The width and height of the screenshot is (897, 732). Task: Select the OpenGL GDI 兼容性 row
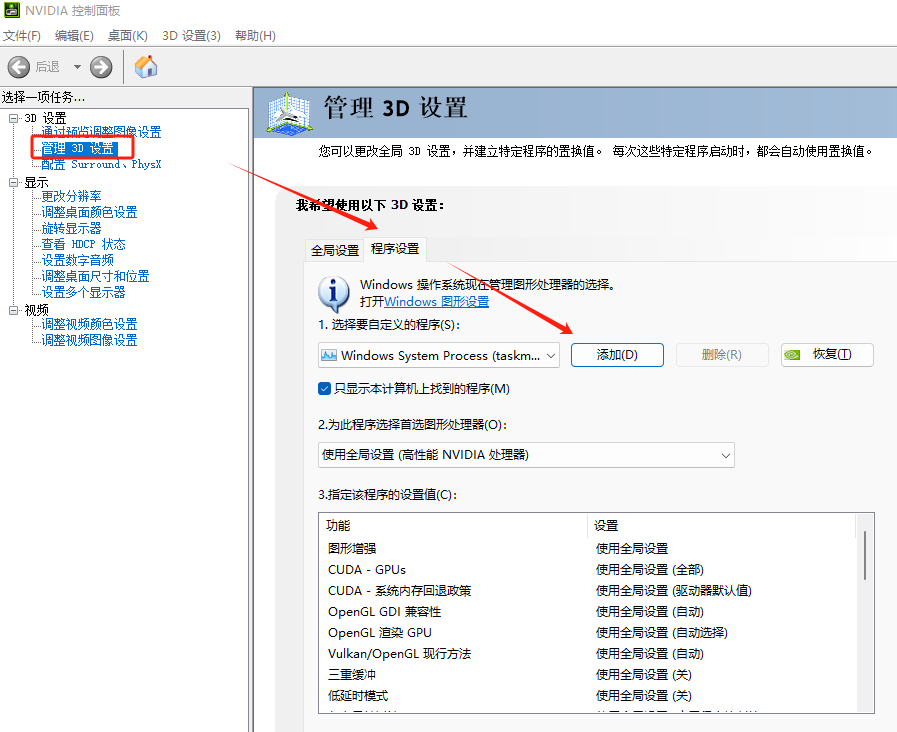pyautogui.click(x=589, y=612)
